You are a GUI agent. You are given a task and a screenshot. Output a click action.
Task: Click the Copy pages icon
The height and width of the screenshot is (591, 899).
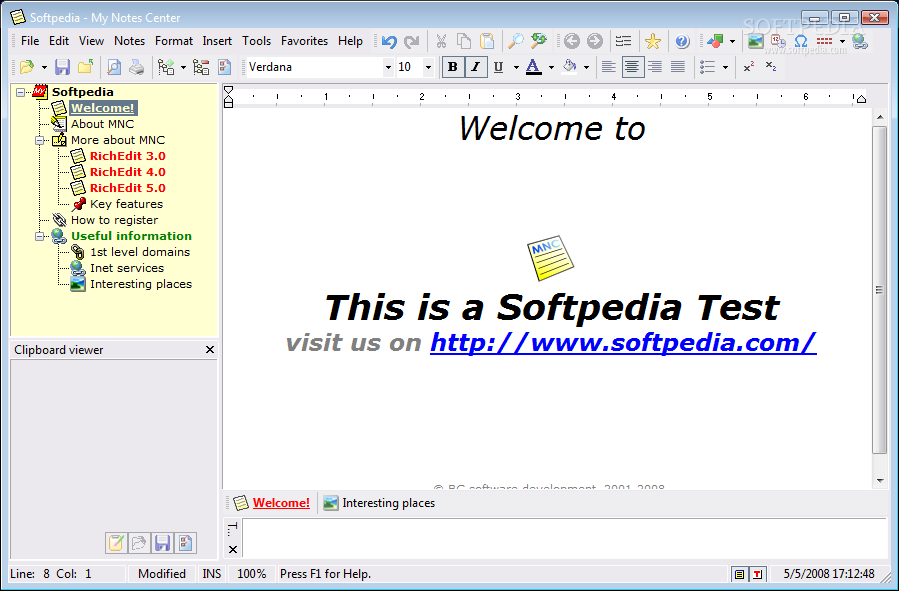point(464,41)
